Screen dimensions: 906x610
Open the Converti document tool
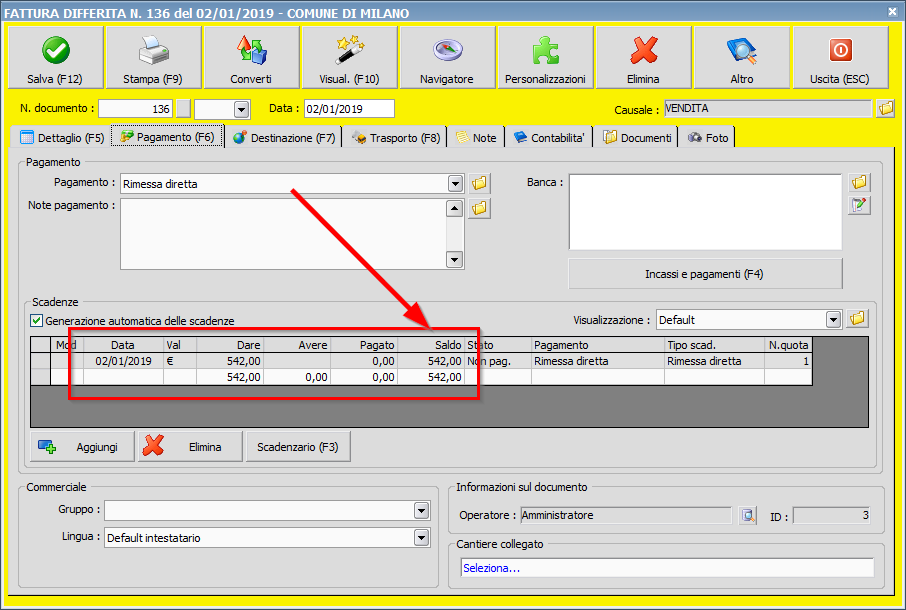pyautogui.click(x=250, y=58)
